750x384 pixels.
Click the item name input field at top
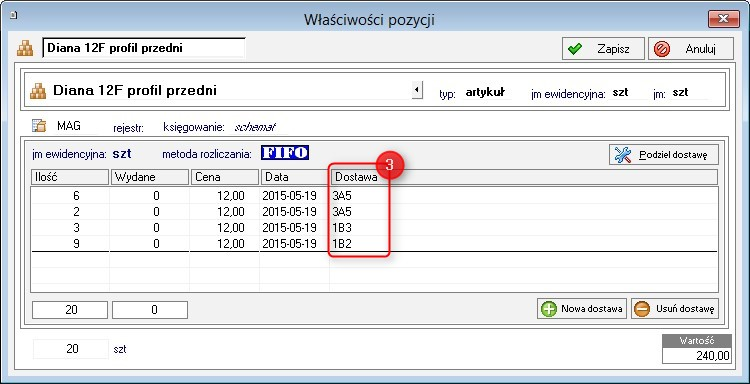coord(143,48)
